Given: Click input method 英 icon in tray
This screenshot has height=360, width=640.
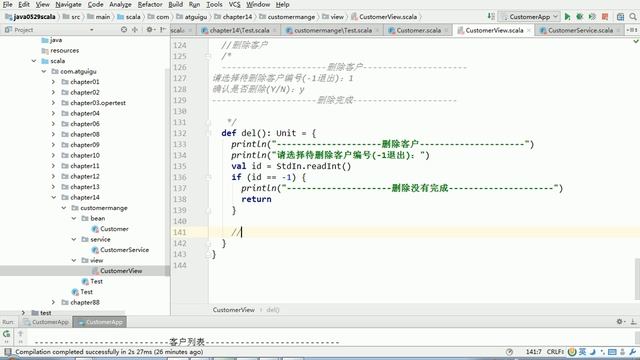Looking at the screenshot, I should pos(582,352).
